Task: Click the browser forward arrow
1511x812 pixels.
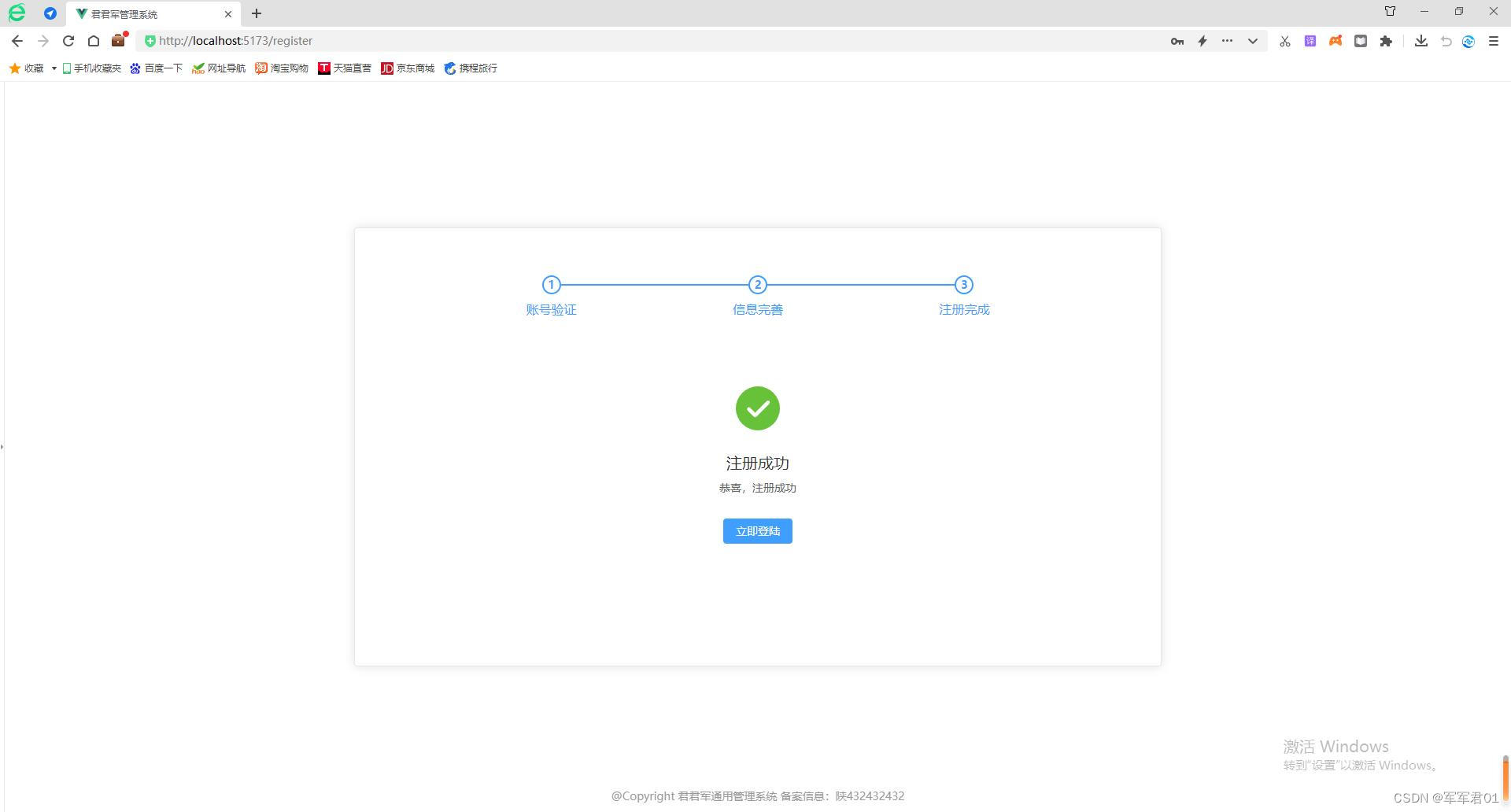Action: pos(43,41)
